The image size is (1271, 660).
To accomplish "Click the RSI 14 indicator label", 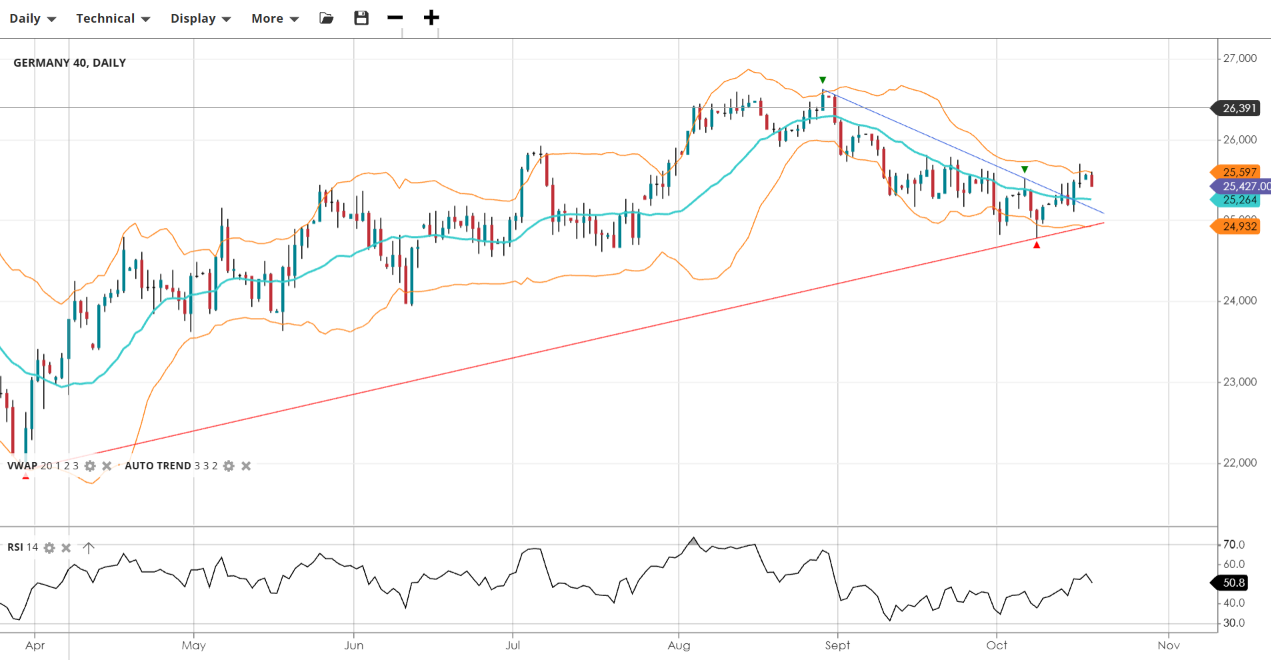I will tap(22, 548).
